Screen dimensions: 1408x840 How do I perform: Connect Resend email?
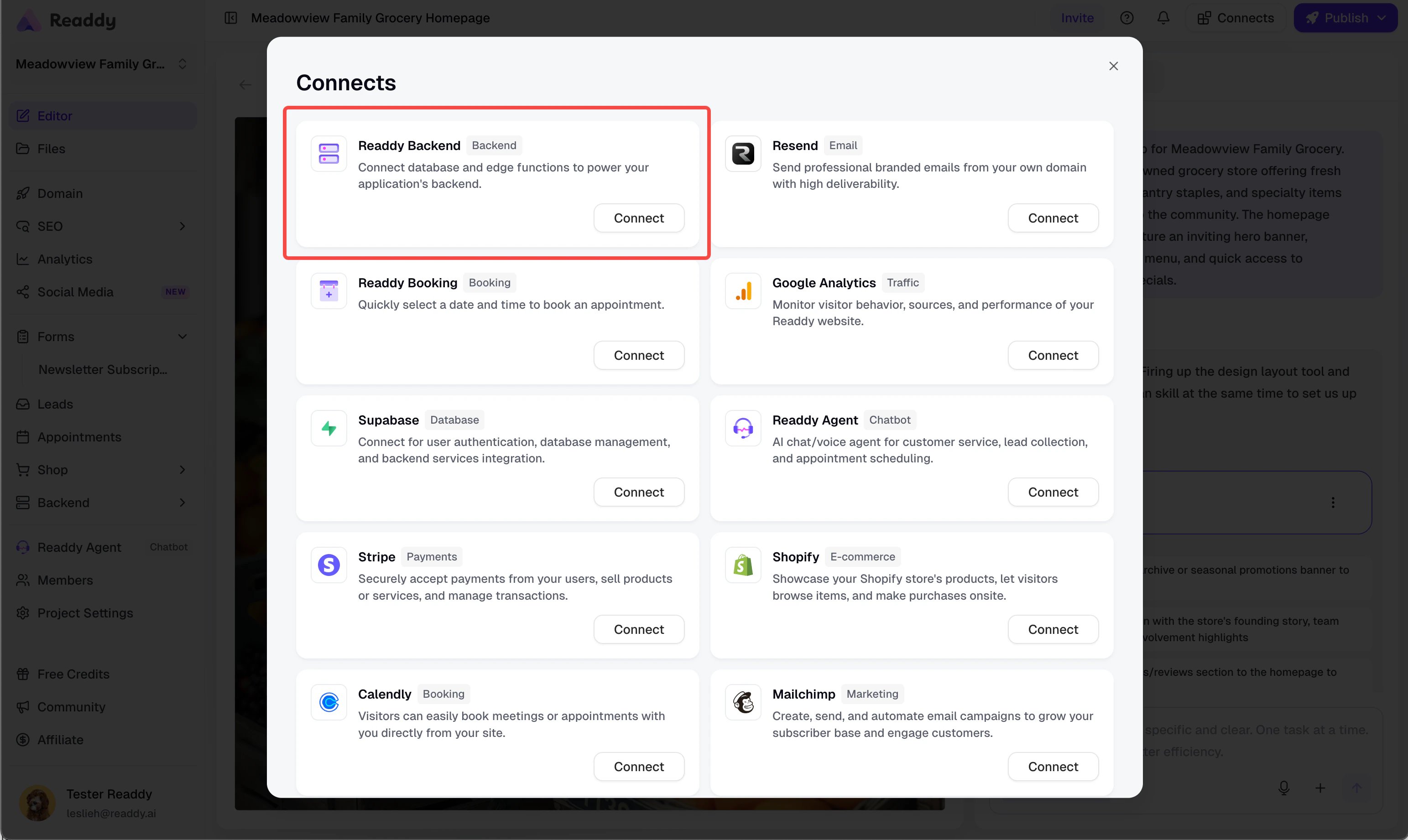coord(1053,218)
